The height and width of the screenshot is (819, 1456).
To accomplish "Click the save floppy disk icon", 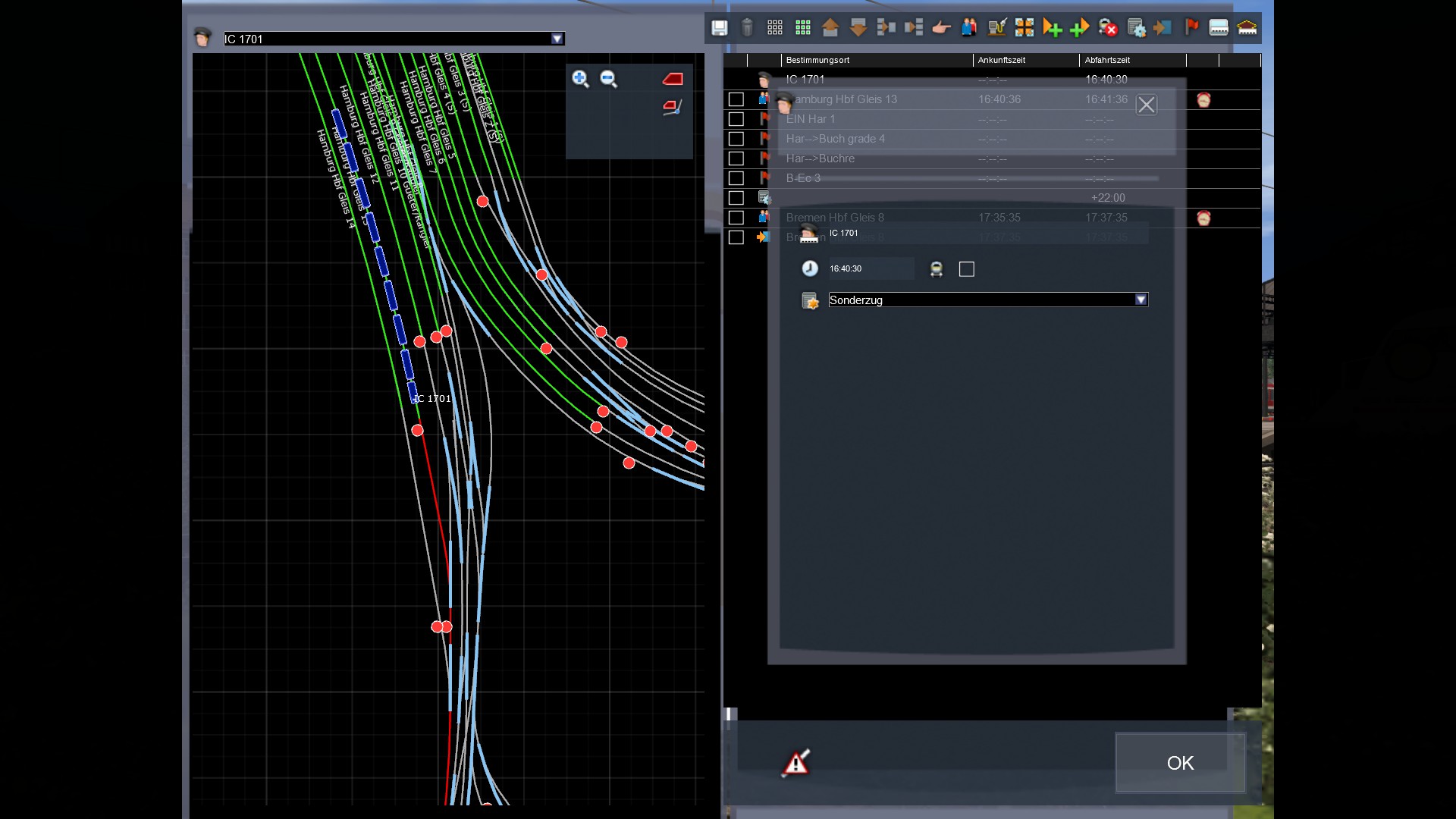I will coord(719,28).
